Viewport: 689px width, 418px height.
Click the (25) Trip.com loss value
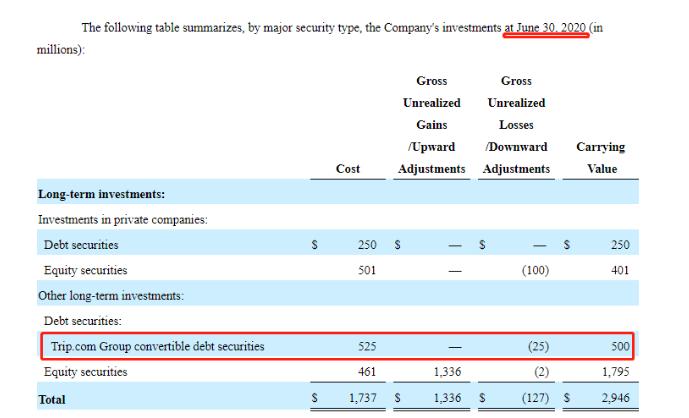pyautogui.click(x=538, y=346)
